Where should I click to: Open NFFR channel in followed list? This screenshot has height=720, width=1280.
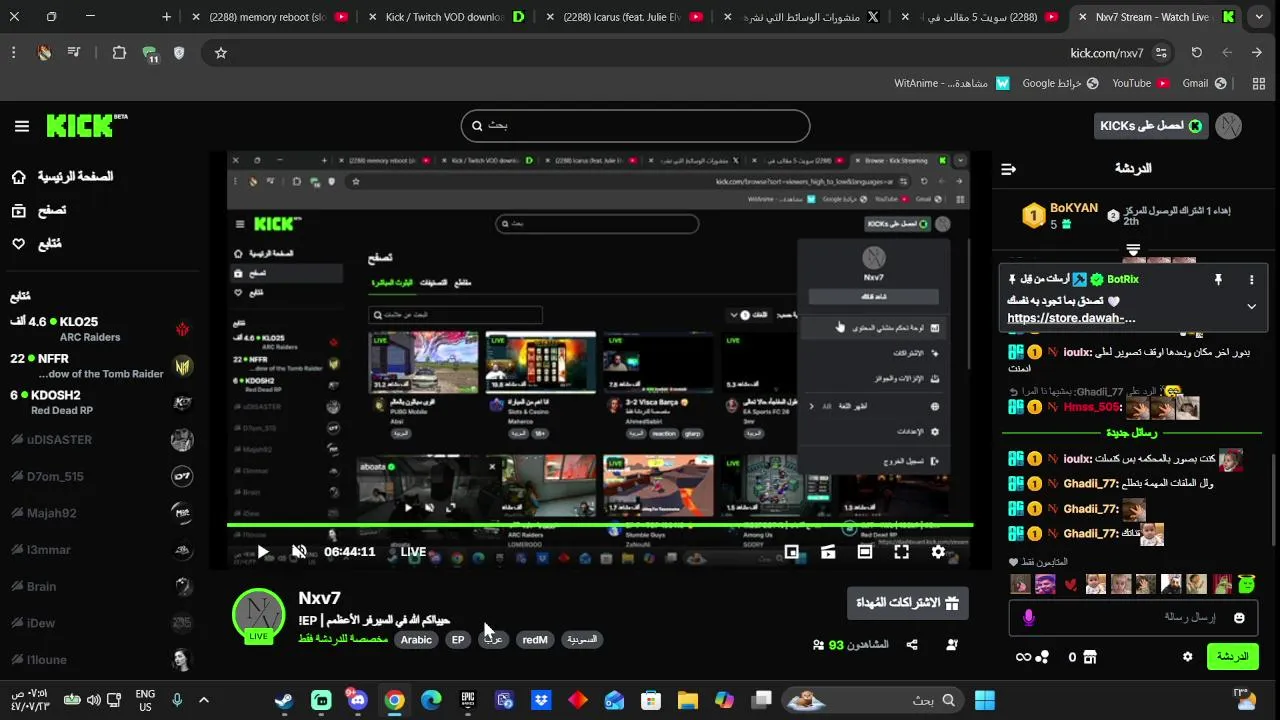coord(100,366)
